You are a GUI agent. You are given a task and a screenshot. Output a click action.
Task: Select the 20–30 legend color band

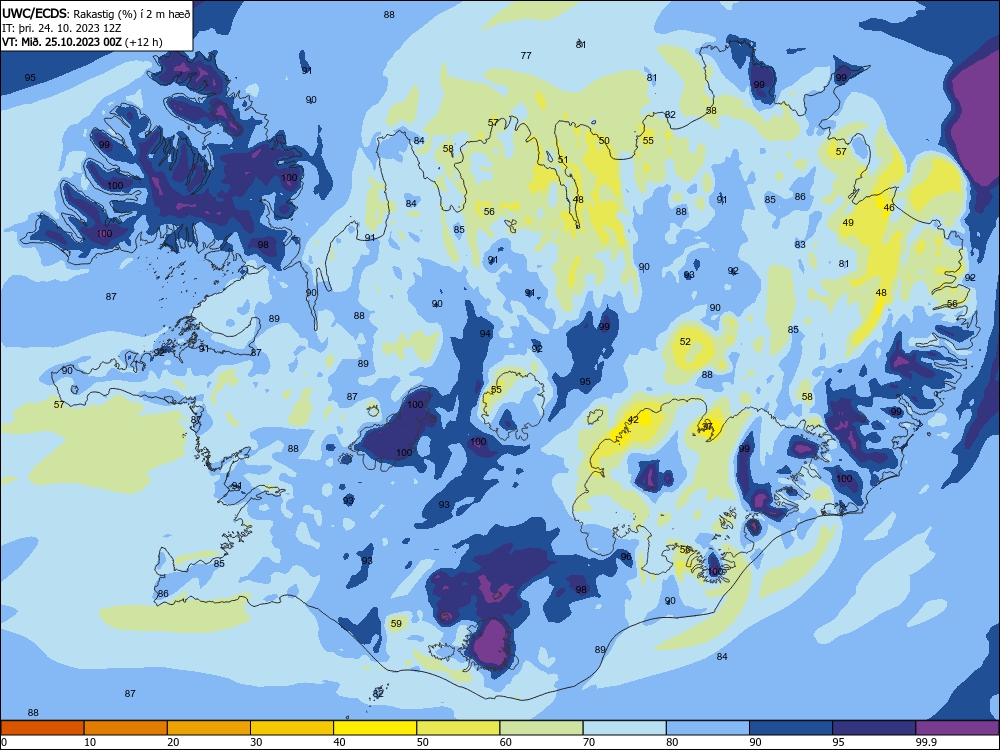coord(209,728)
